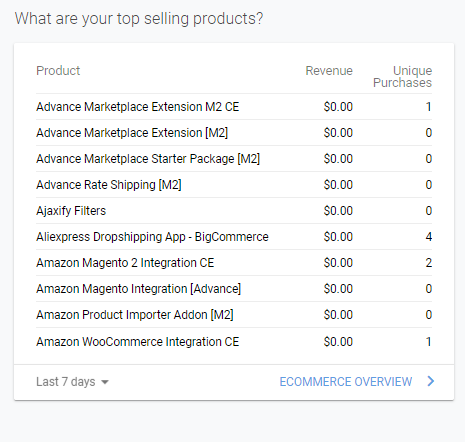This screenshot has width=465, height=442.
Task: Click the Revenue column header
Action: [329, 71]
